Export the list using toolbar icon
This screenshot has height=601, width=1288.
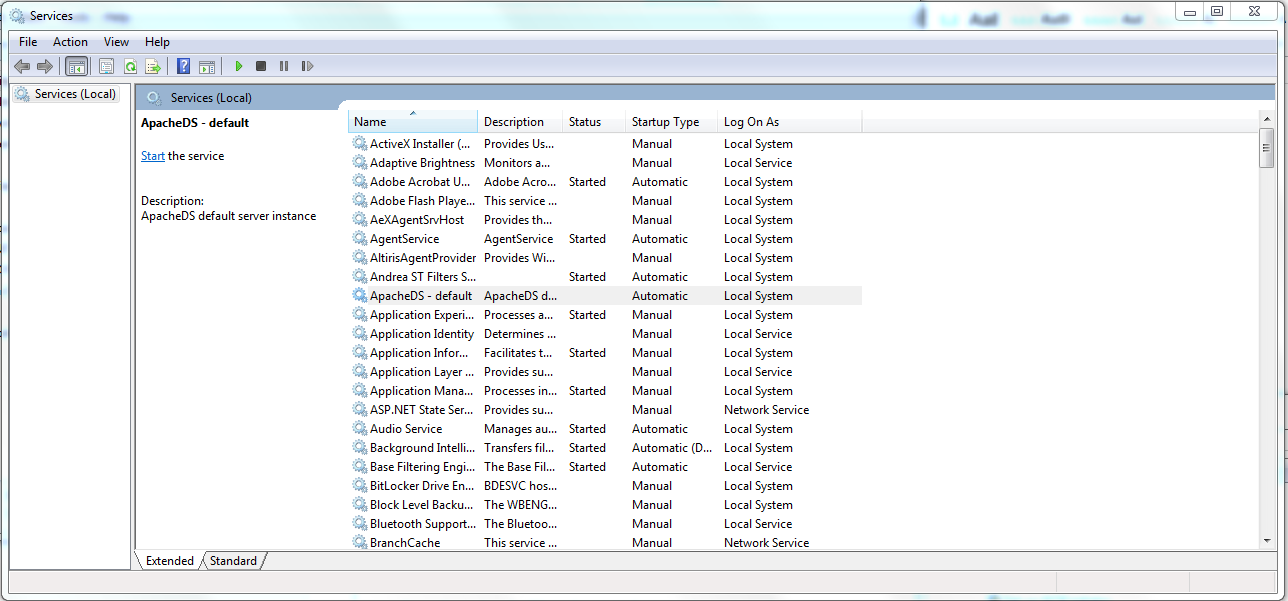click(153, 66)
